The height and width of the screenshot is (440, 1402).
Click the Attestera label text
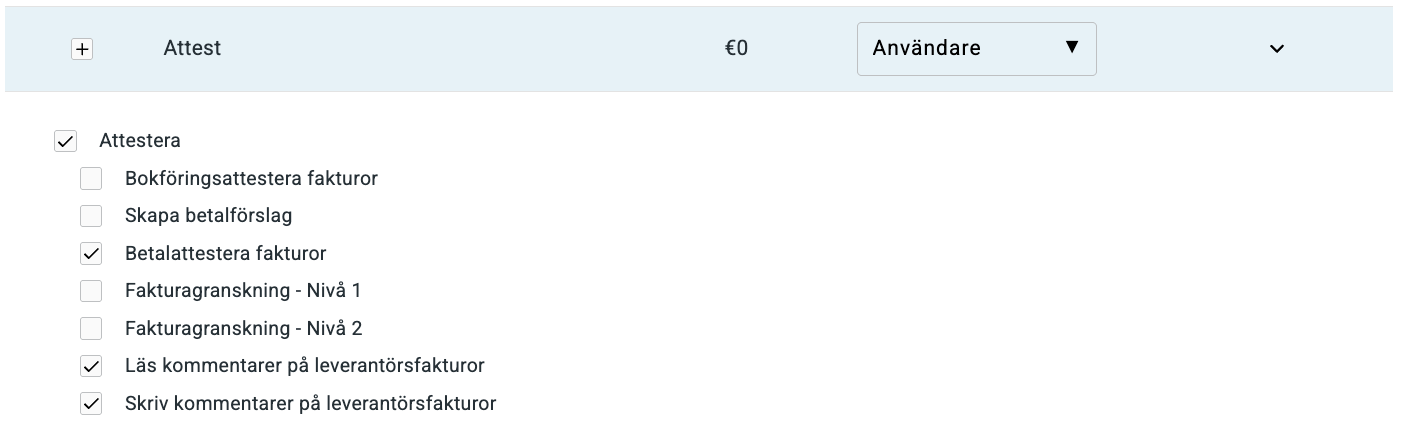pos(140,141)
